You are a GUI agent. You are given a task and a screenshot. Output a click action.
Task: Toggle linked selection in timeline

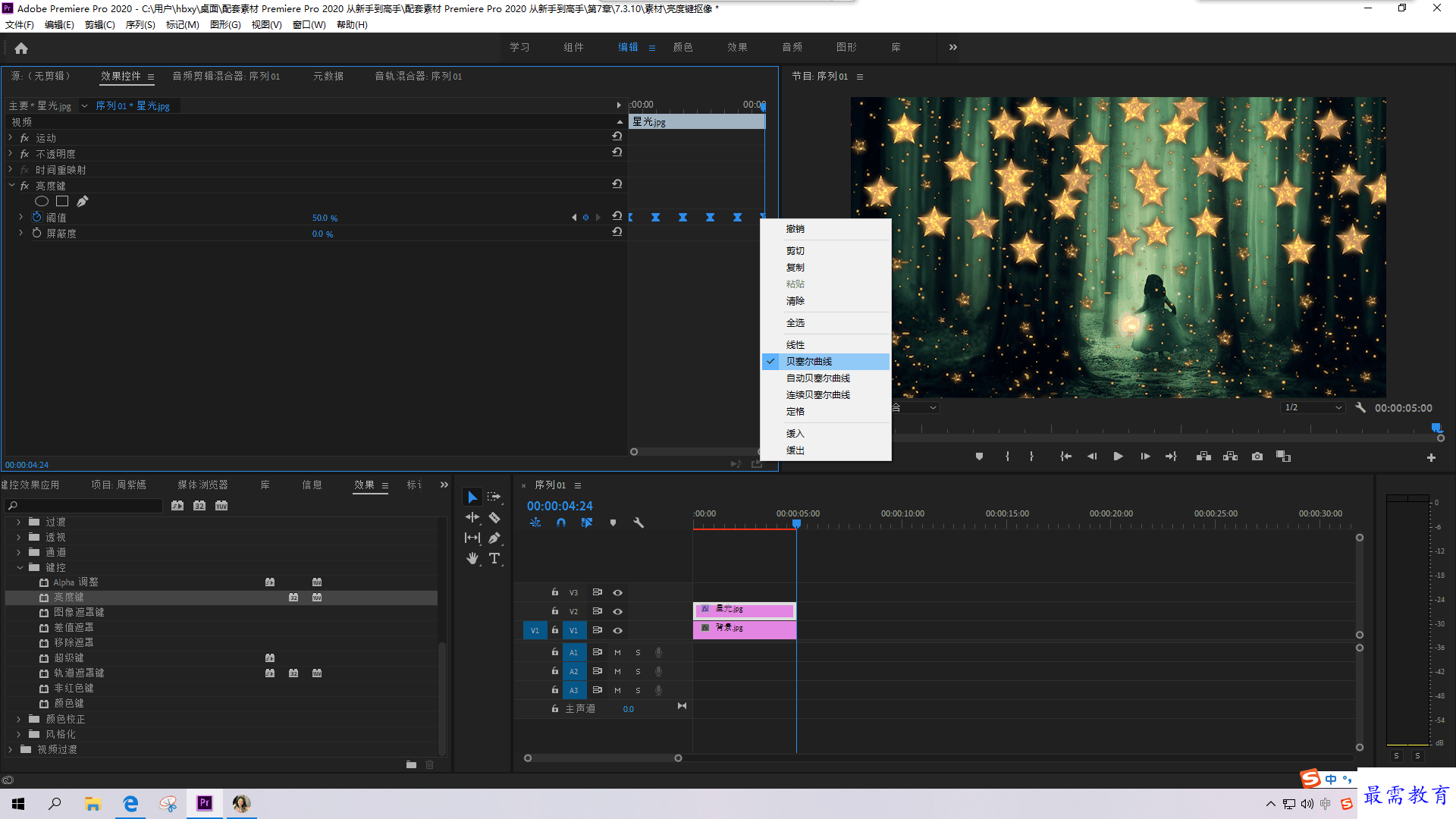click(x=587, y=522)
